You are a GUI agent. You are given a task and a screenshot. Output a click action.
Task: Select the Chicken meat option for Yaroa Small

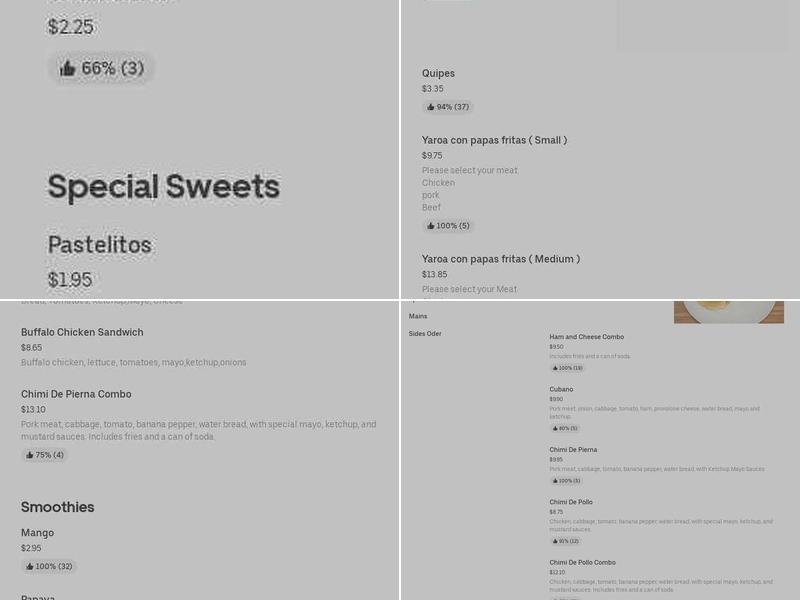(x=438, y=182)
